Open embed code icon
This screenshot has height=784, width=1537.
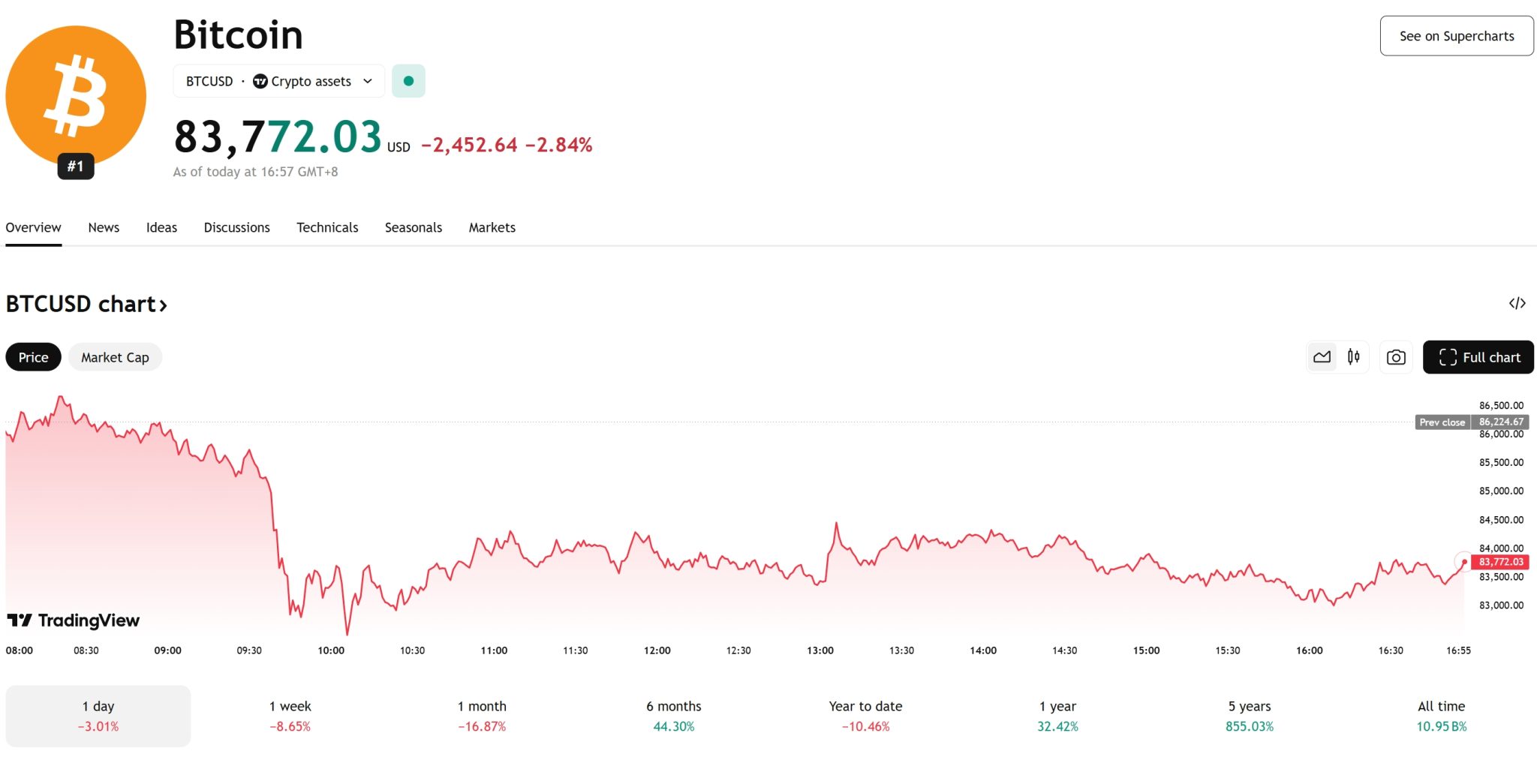click(x=1517, y=303)
